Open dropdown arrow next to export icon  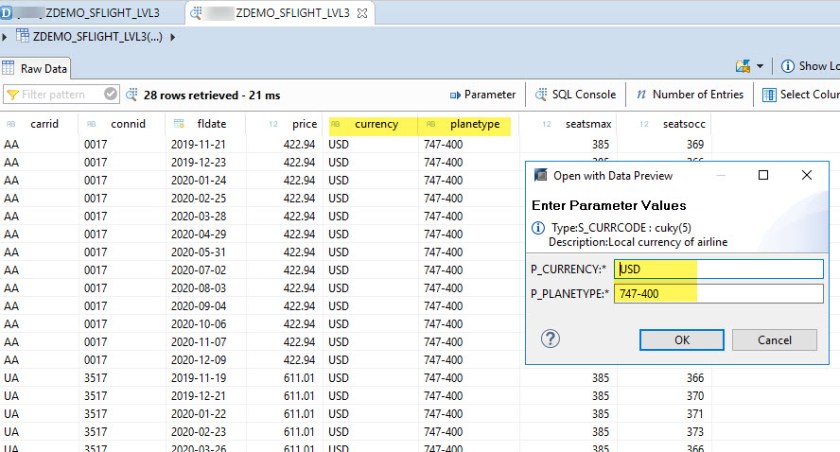pos(760,66)
